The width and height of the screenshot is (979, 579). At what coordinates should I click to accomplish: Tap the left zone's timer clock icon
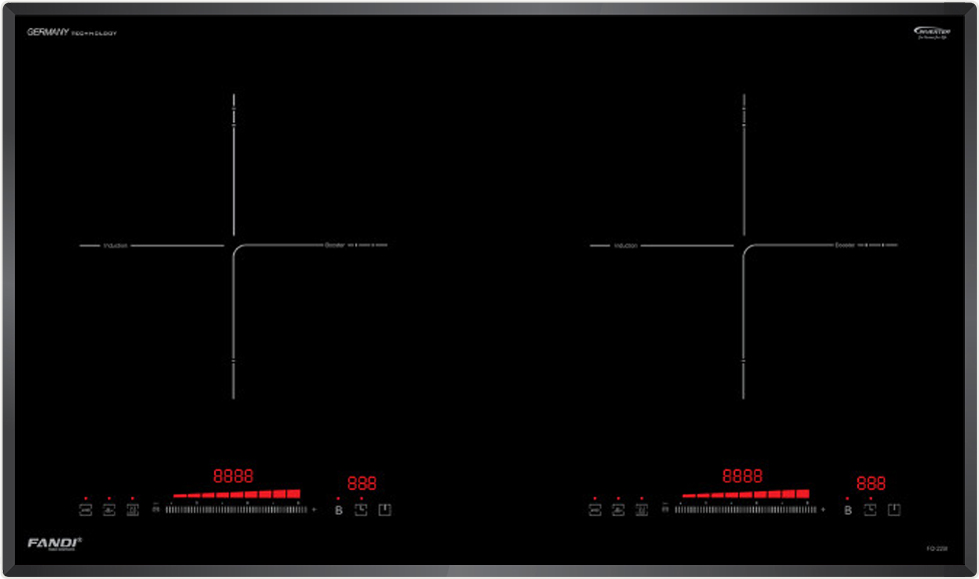point(361,510)
